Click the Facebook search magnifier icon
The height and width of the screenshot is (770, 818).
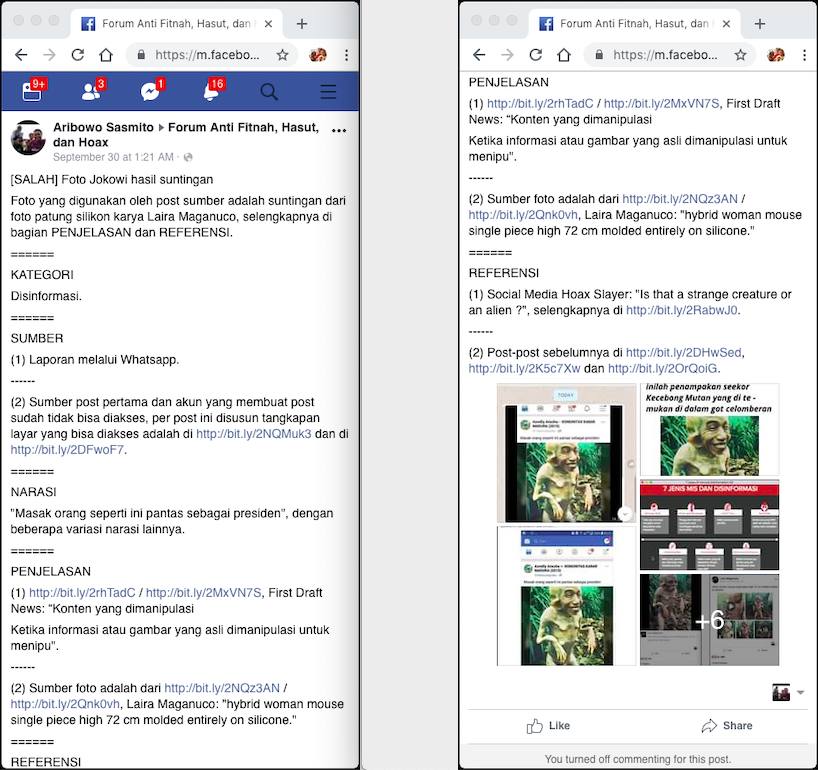pos(269,92)
